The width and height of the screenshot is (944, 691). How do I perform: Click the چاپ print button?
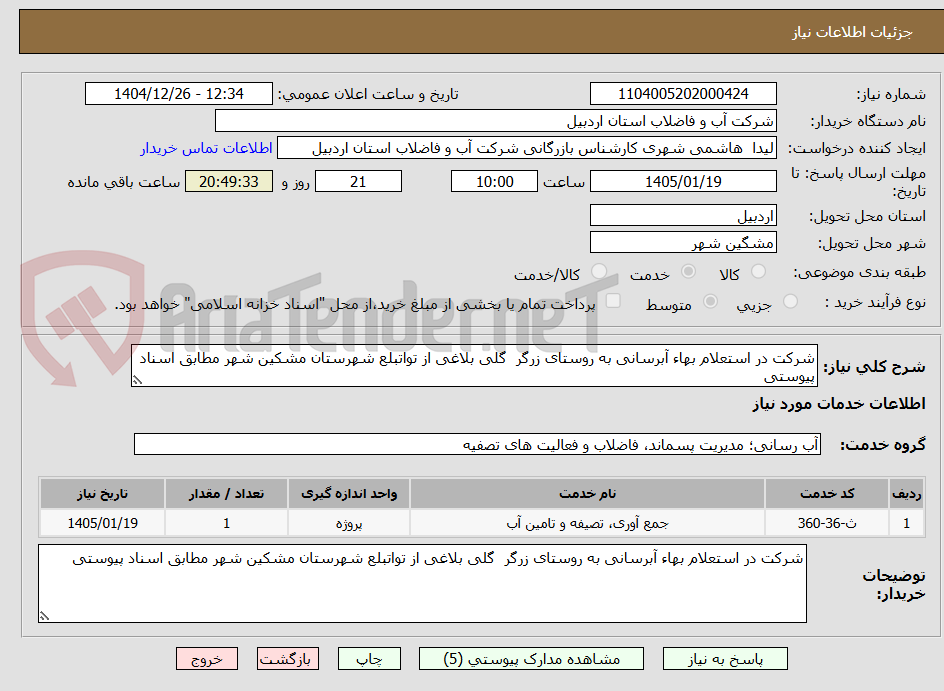pyautogui.click(x=369, y=658)
